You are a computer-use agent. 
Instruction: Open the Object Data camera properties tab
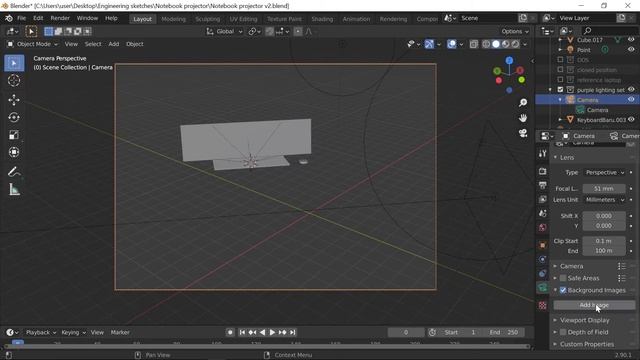pos(542,288)
